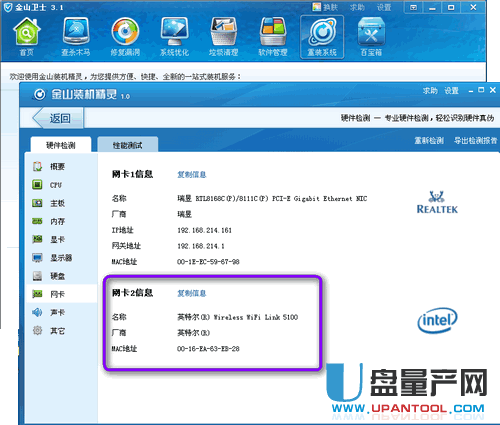
Task: Select CPU in hardware sidebar
Action: tap(62, 185)
